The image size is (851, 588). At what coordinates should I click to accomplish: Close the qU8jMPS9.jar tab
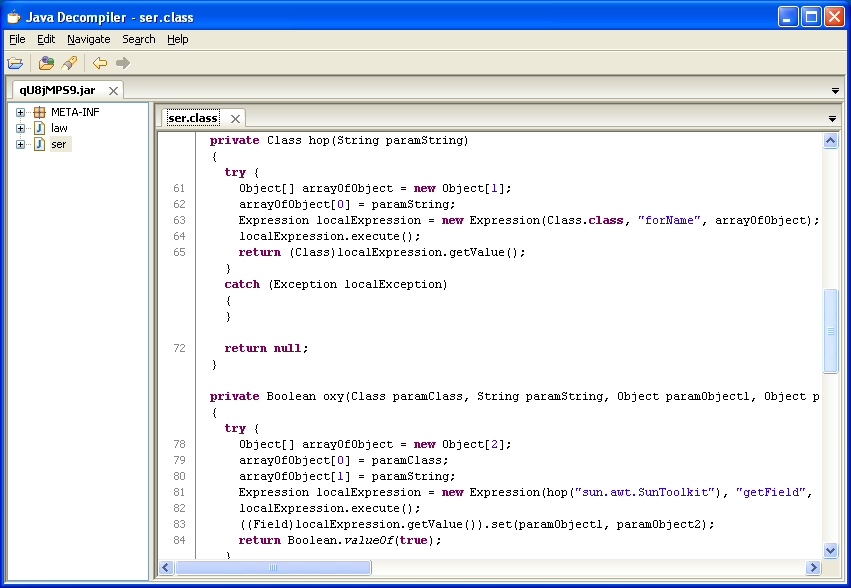113,90
